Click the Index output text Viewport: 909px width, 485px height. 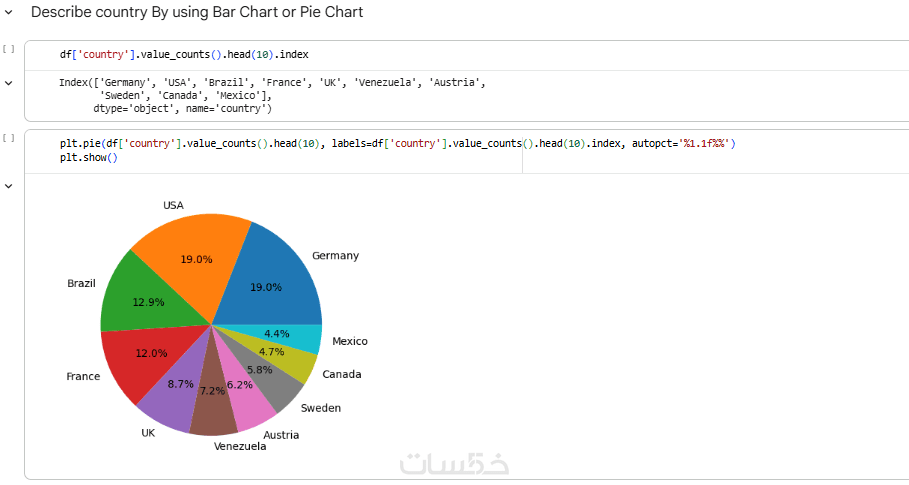coord(270,95)
